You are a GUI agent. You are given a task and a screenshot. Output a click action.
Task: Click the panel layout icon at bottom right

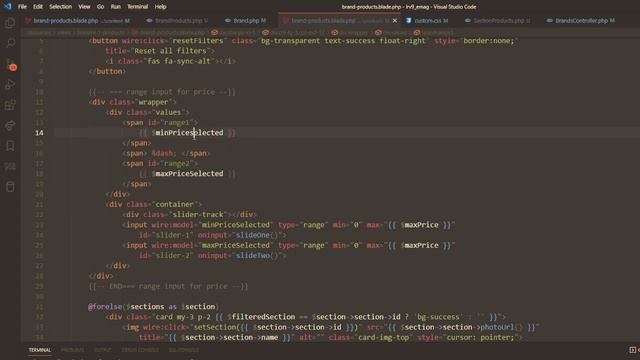(632, 350)
